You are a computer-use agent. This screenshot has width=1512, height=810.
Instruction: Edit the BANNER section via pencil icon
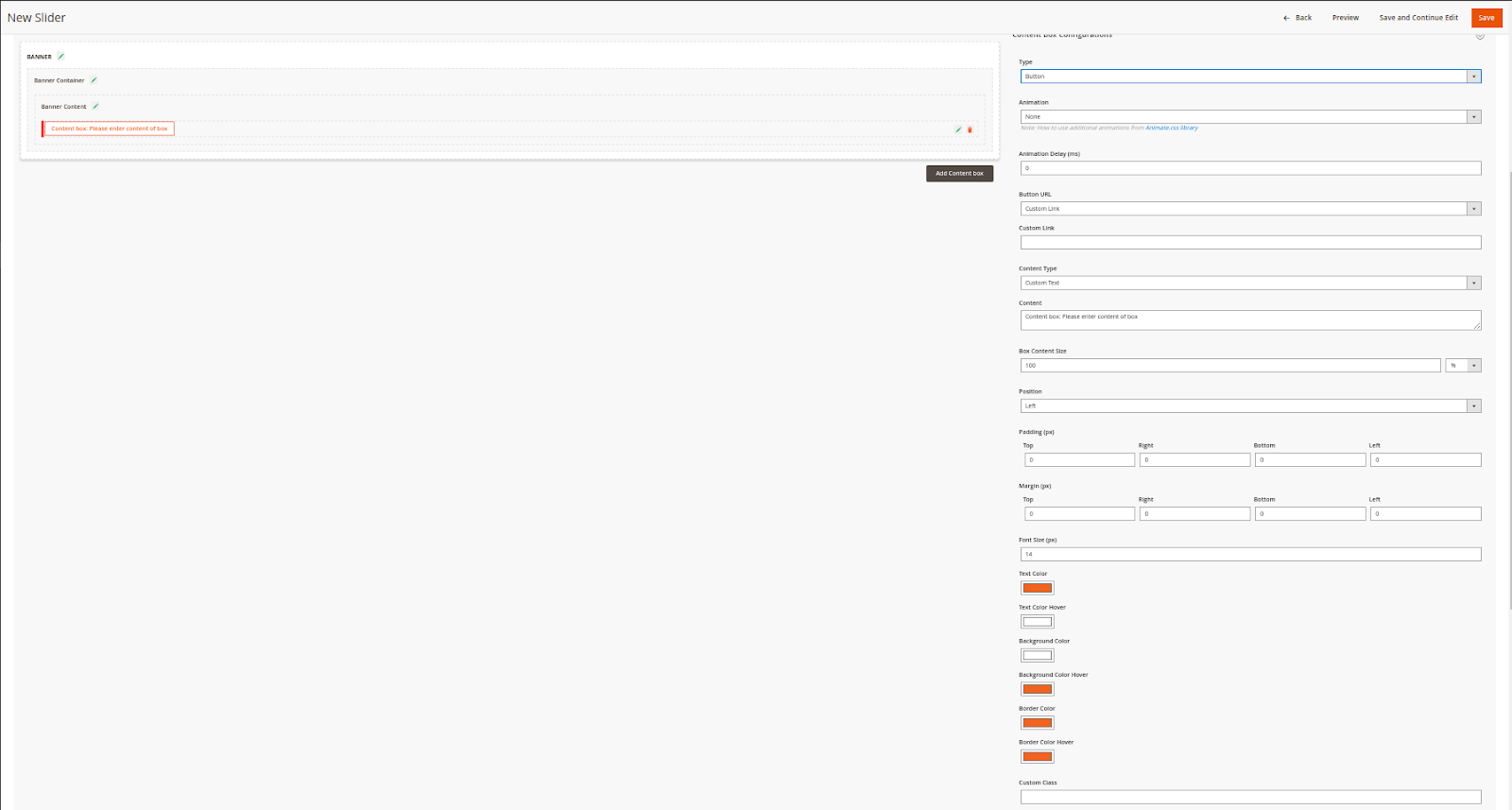pos(60,57)
